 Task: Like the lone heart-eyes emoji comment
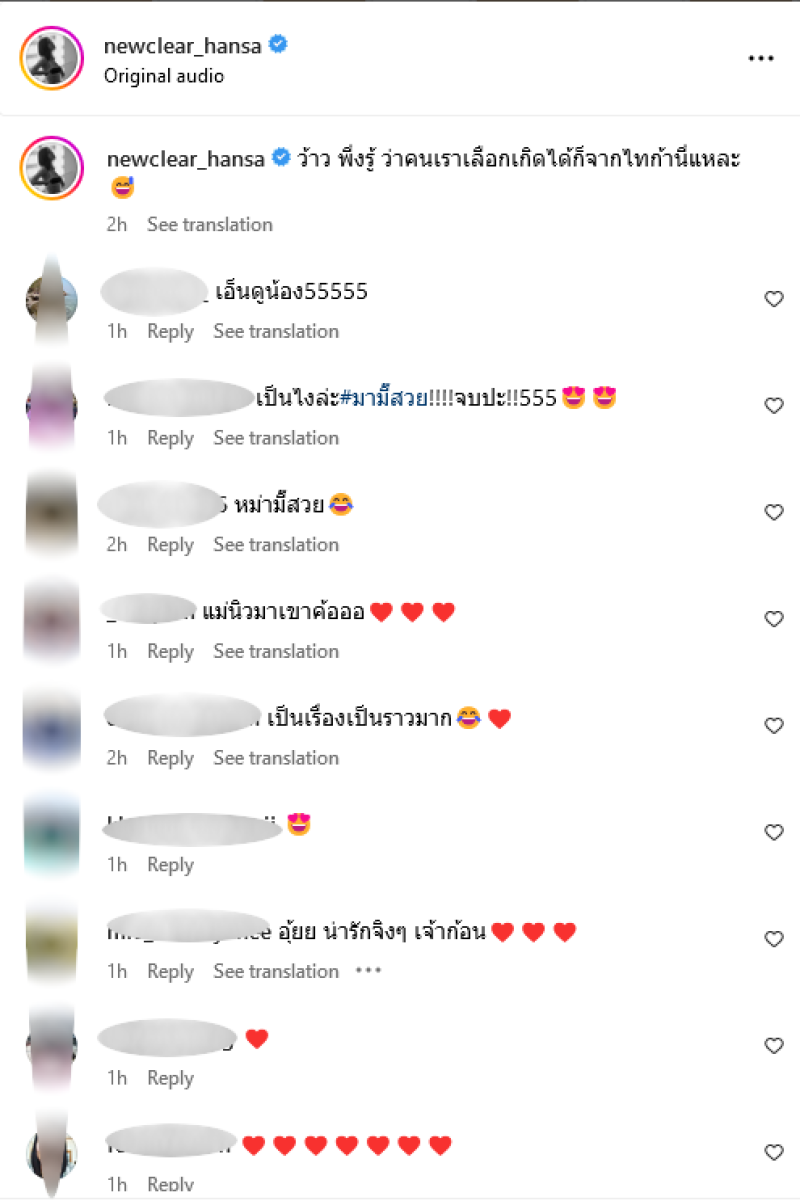(774, 832)
